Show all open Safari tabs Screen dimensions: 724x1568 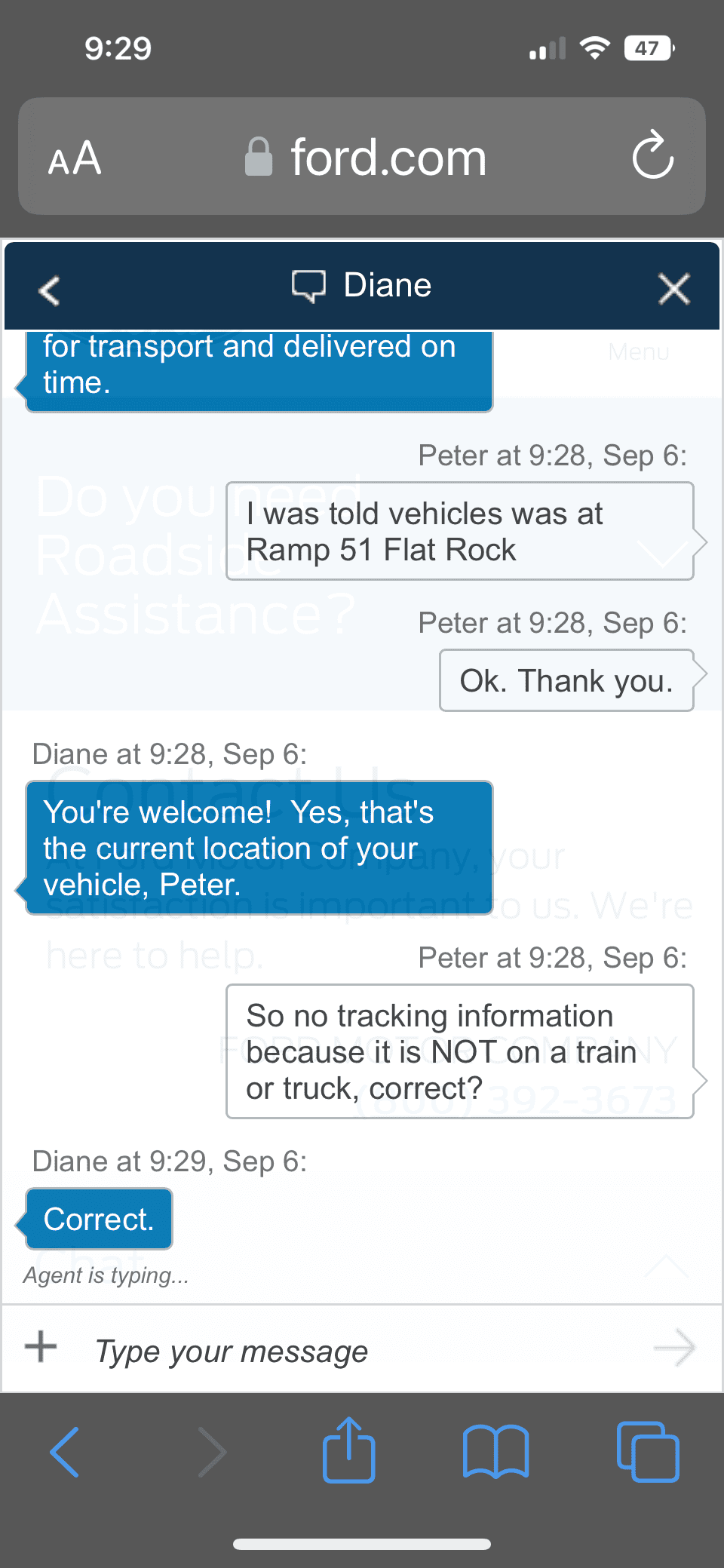pos(648,1452)
